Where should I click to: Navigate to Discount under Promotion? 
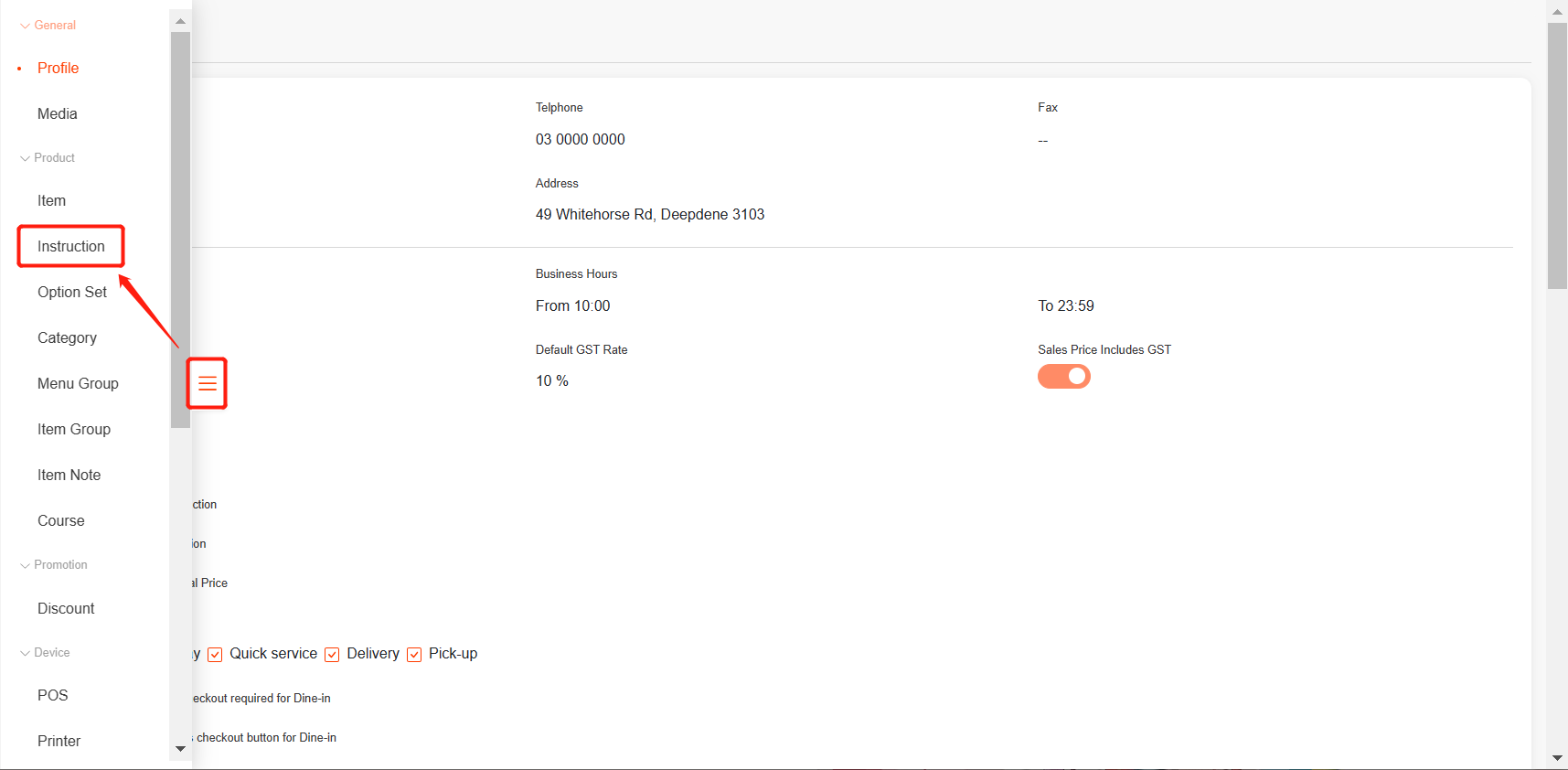(x=66, y=609)
